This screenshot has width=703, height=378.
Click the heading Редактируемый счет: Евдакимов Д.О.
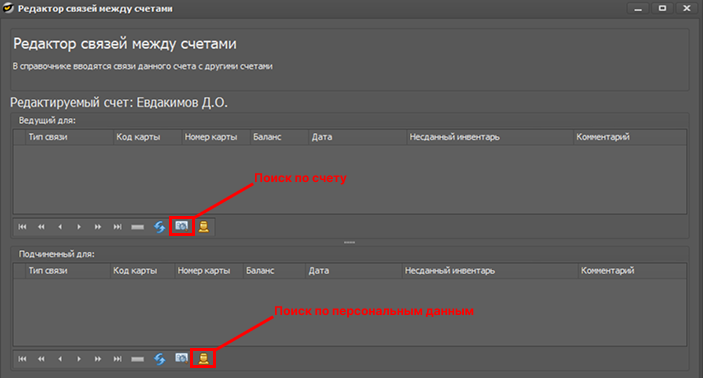[119, 103]
